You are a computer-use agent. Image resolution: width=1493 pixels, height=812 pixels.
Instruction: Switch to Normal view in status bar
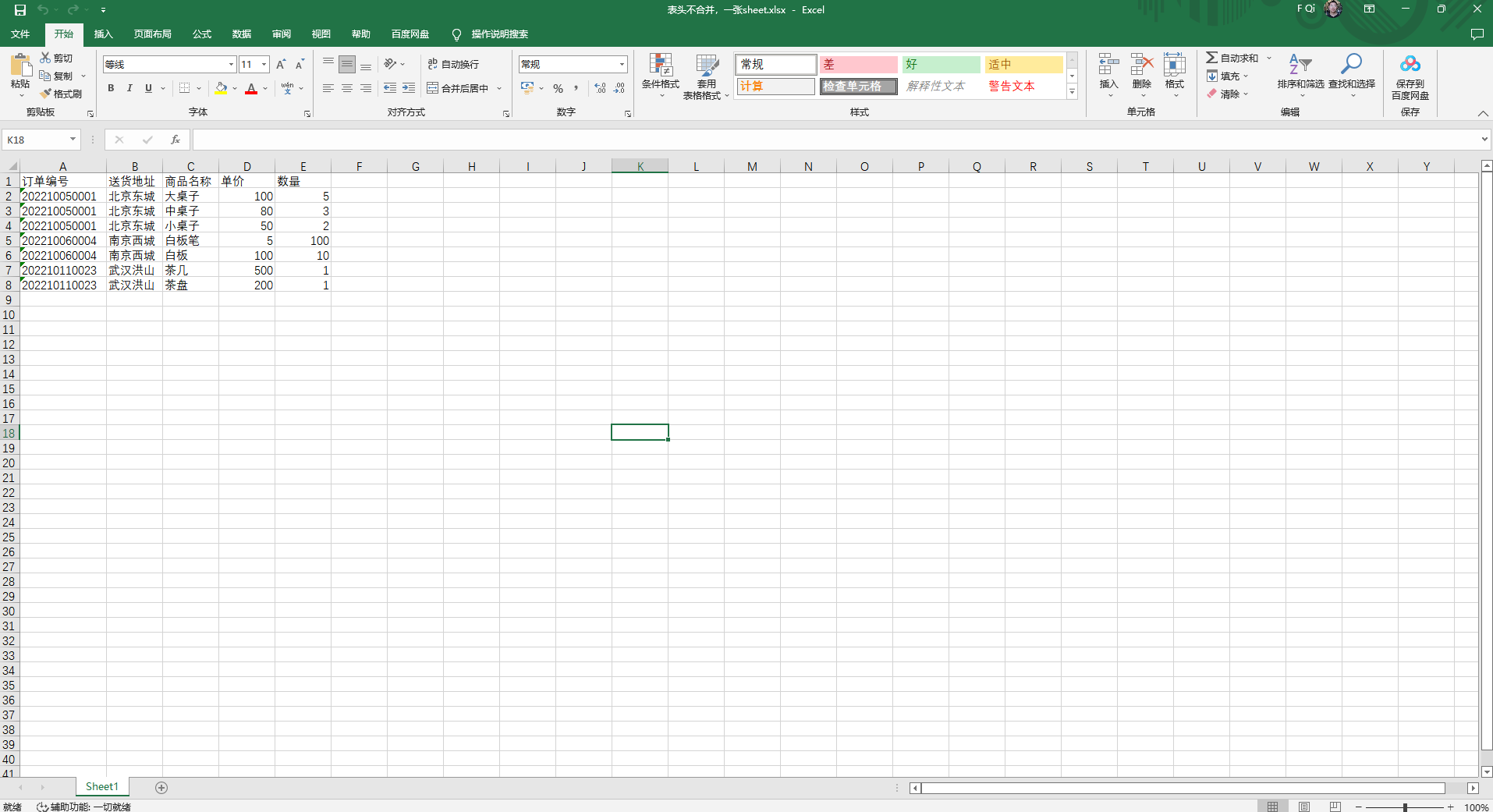[1272, 807]
